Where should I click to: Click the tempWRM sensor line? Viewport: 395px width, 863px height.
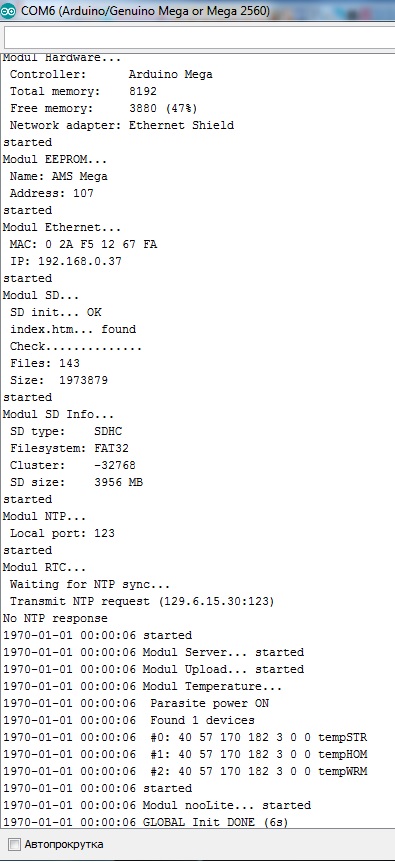185,771
